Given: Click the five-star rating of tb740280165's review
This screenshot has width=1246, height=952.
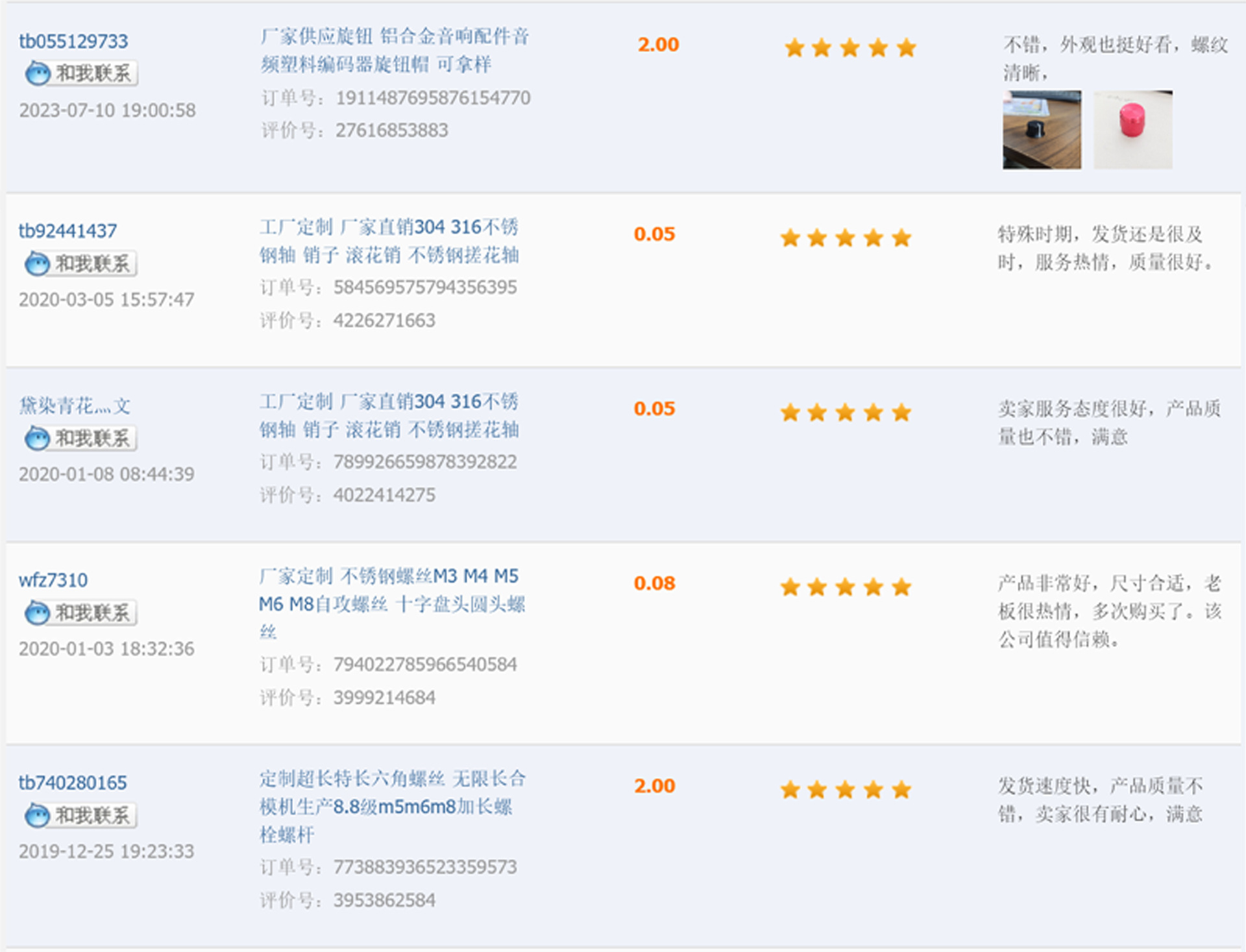Looking at the screenshot, I should pos(846,790).
